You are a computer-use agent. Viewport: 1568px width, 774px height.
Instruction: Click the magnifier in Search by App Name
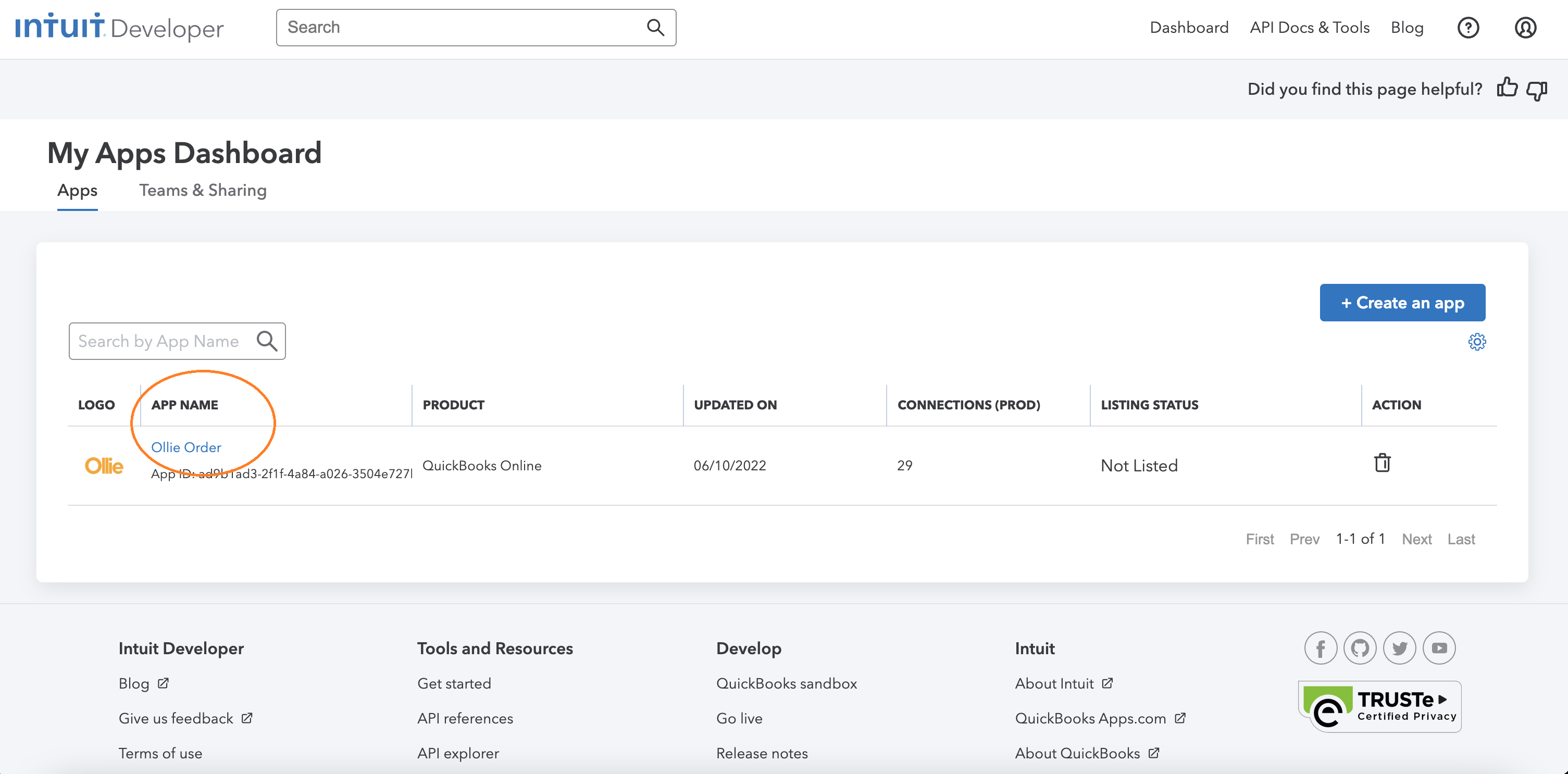[x=267, y=341]
